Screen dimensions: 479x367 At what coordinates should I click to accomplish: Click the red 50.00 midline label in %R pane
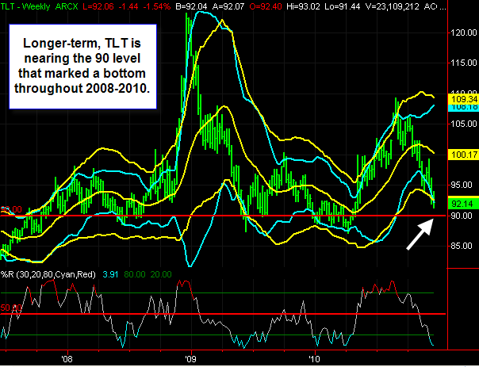pos(11,307)
